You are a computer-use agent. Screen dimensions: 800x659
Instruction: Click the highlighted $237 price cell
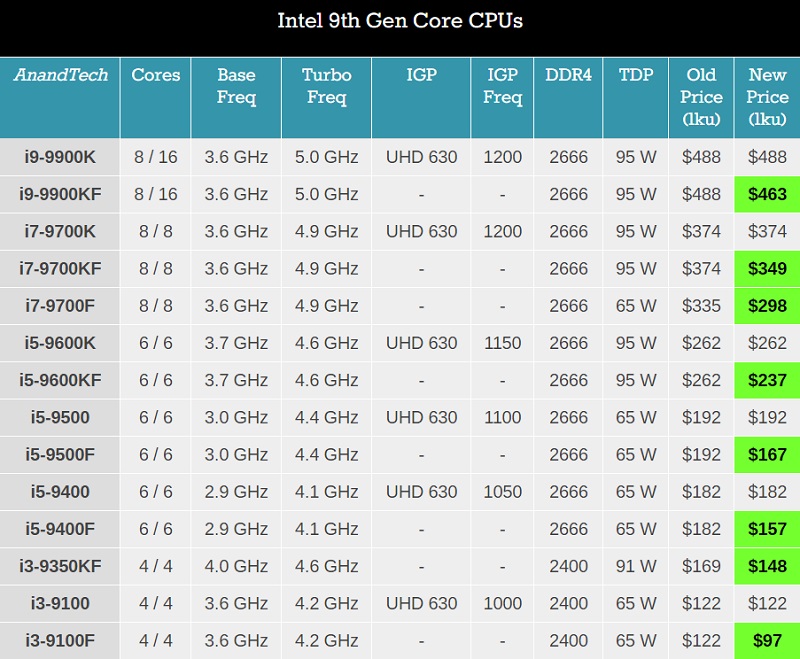[x=767, y=381]
